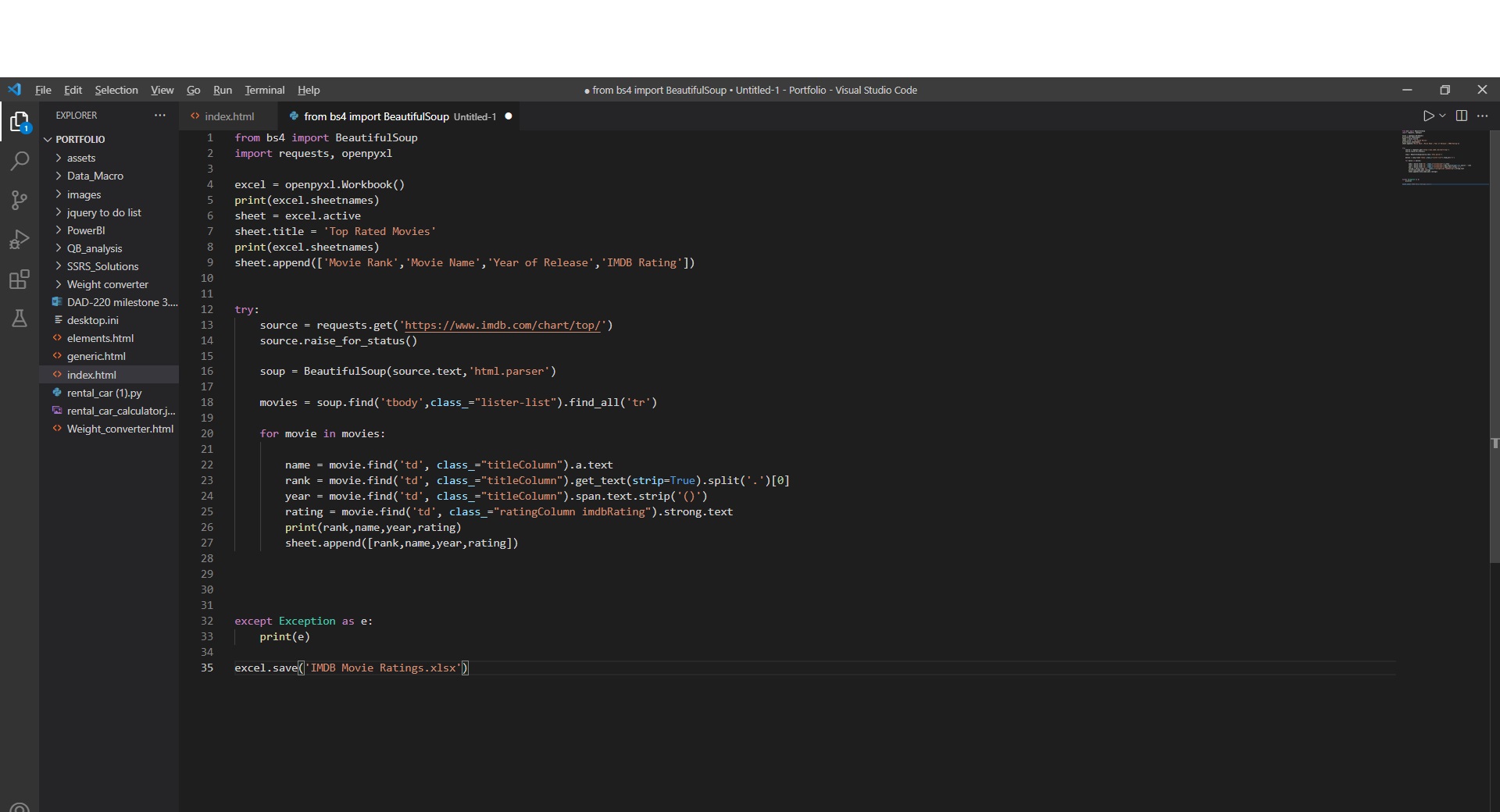Click the imdb.com chart URL link
1500x812 pixels.
502,325
